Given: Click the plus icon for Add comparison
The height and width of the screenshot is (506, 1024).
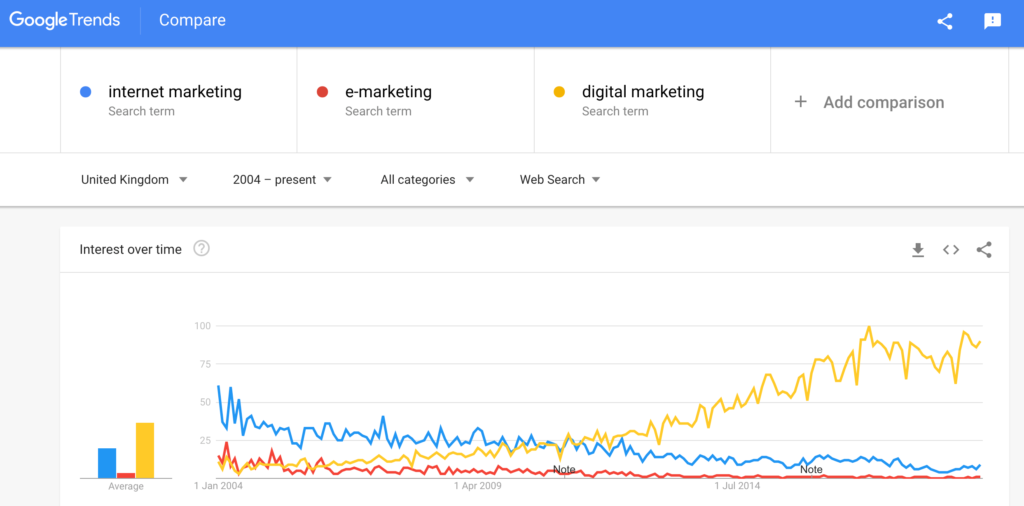Looking at the screenshot, I should click(x=800, y=102).
